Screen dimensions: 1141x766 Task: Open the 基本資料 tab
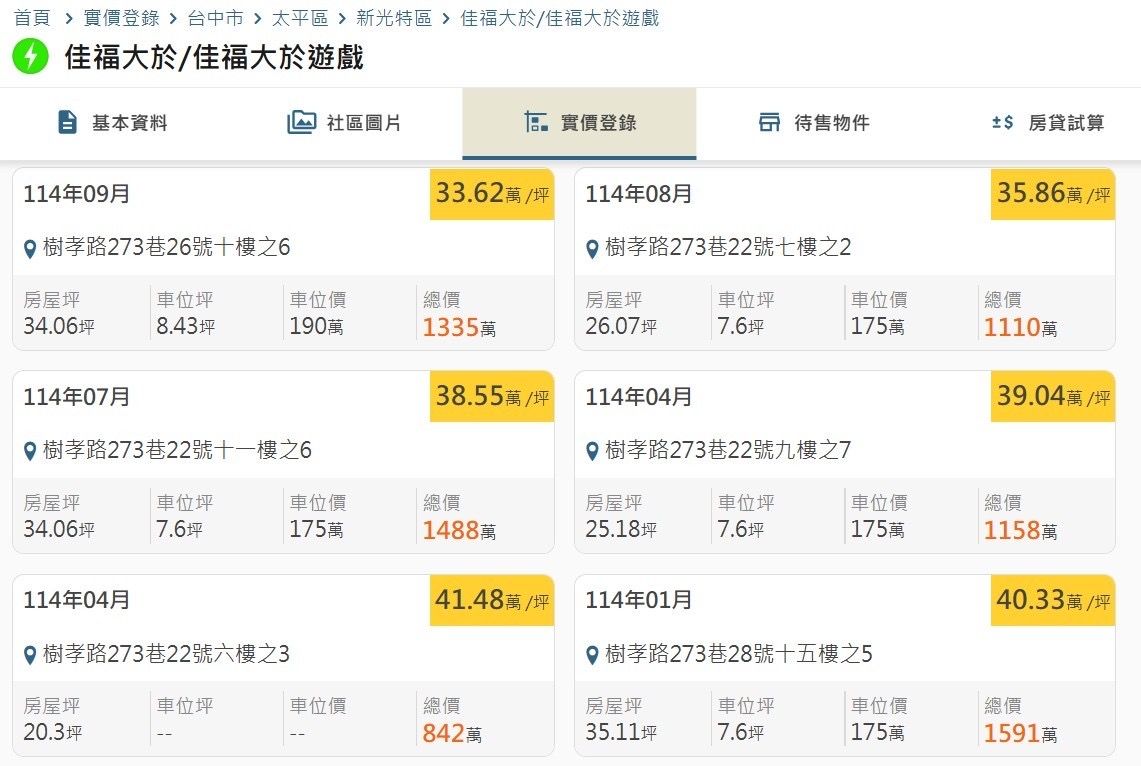click(x=114, y=123)
